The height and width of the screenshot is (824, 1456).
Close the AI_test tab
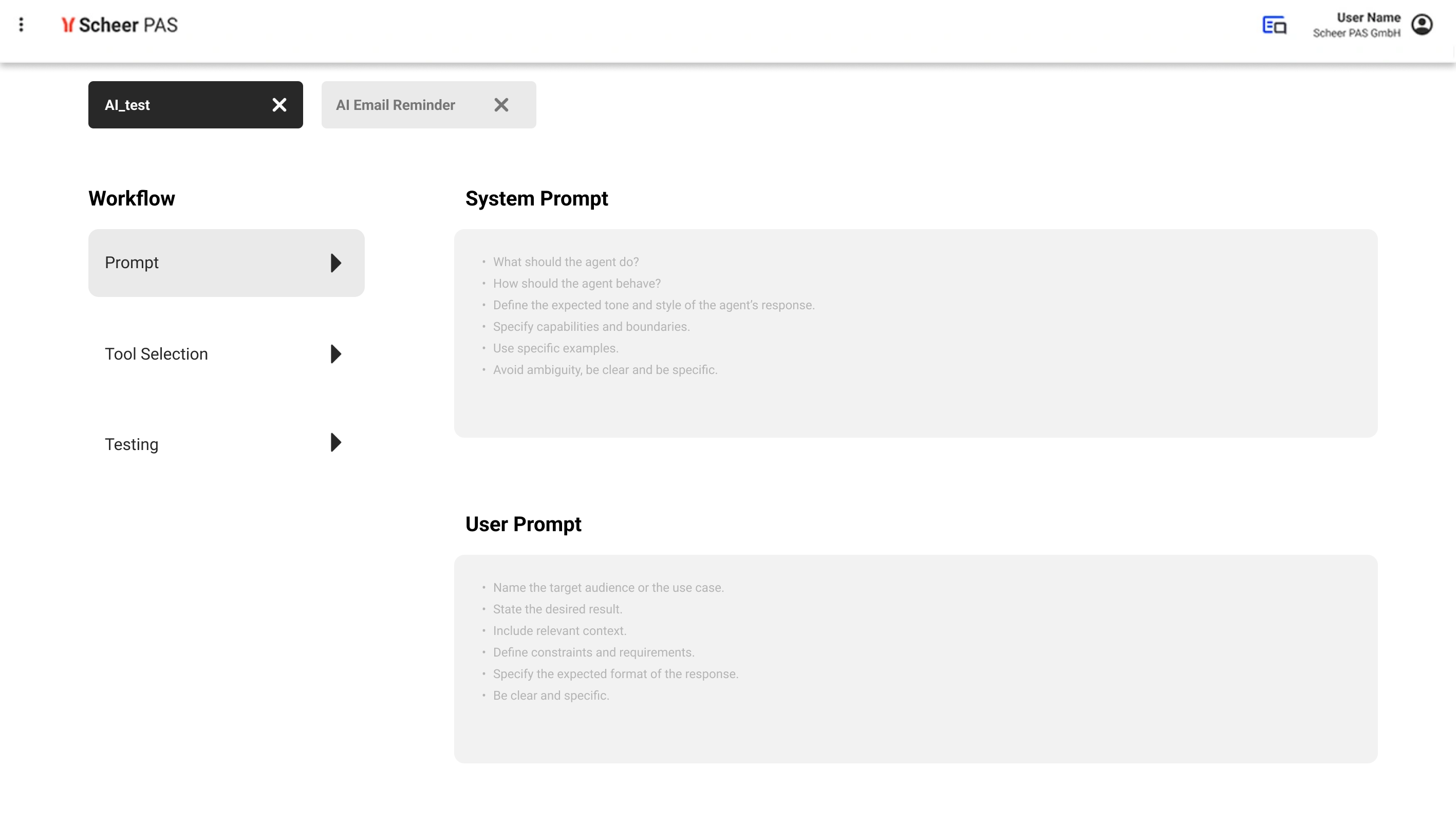coord(279,105)
